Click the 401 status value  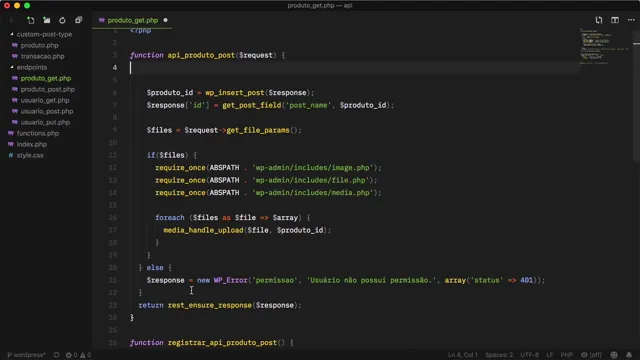[x=527, y=280]
